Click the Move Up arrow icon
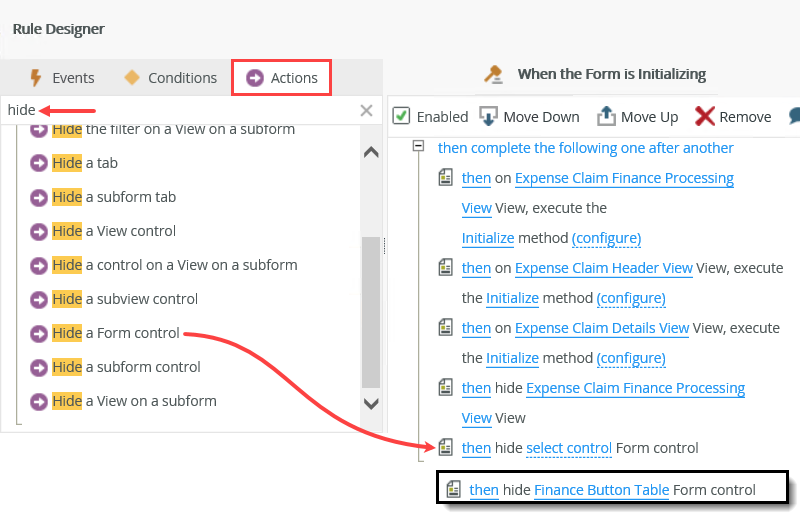This screenshot has width=800, height=521. (606, 116)
